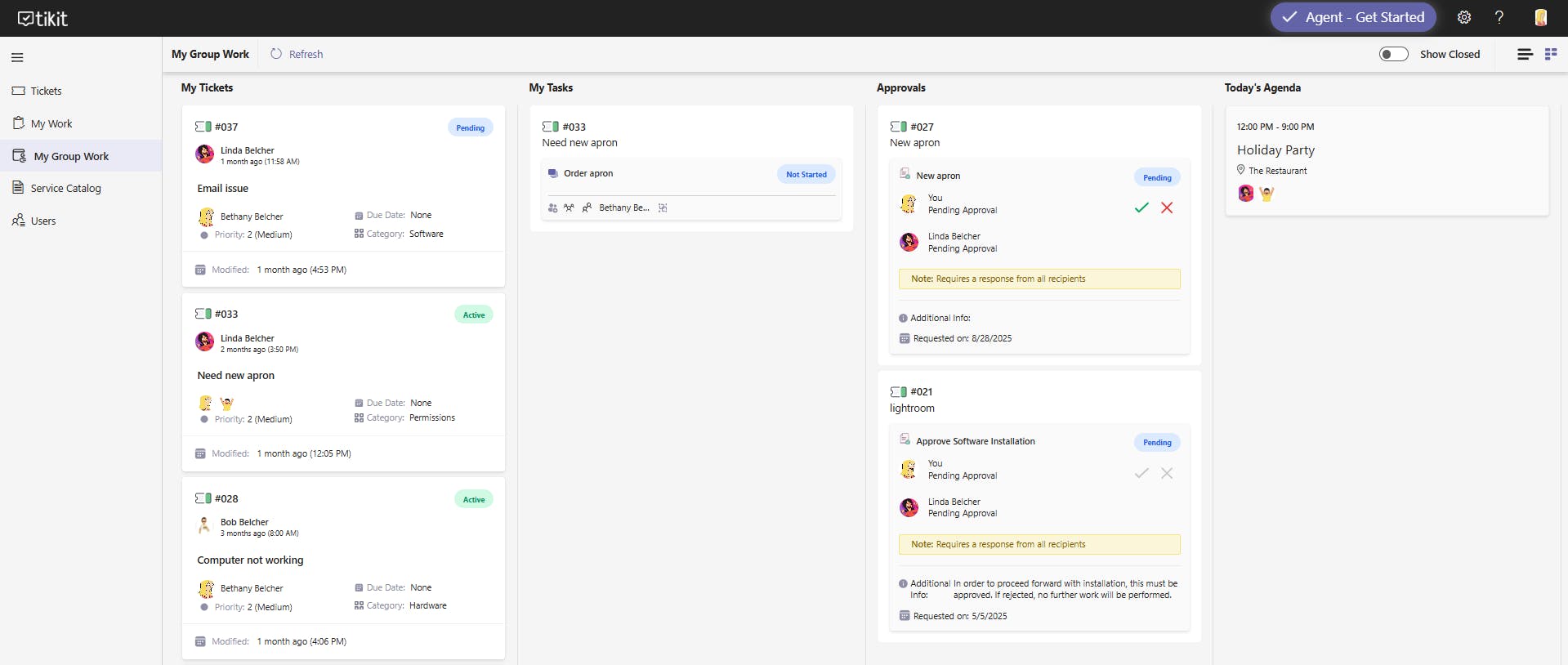Click the Refresh button
Viewport: 1568px width, 665px height.
(297, 54)
